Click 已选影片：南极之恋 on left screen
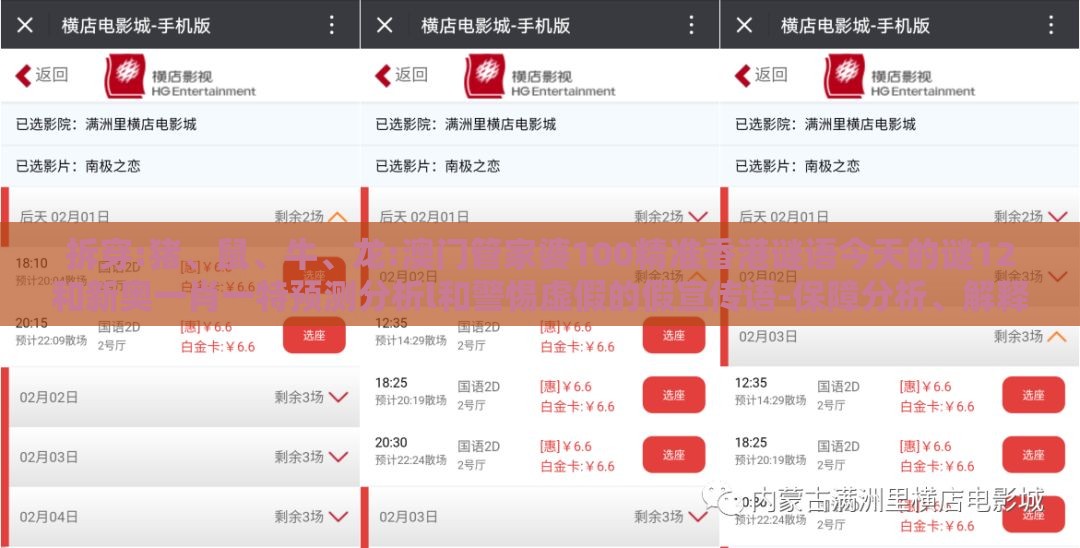Viewport: 1080px width, 548px height. pyautogui.click(x=78, y=166)
